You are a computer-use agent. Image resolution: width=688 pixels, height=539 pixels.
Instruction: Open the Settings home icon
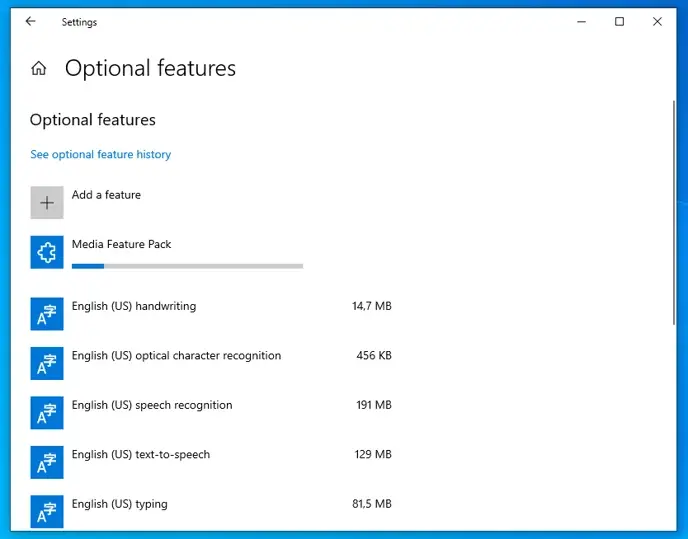39,68
